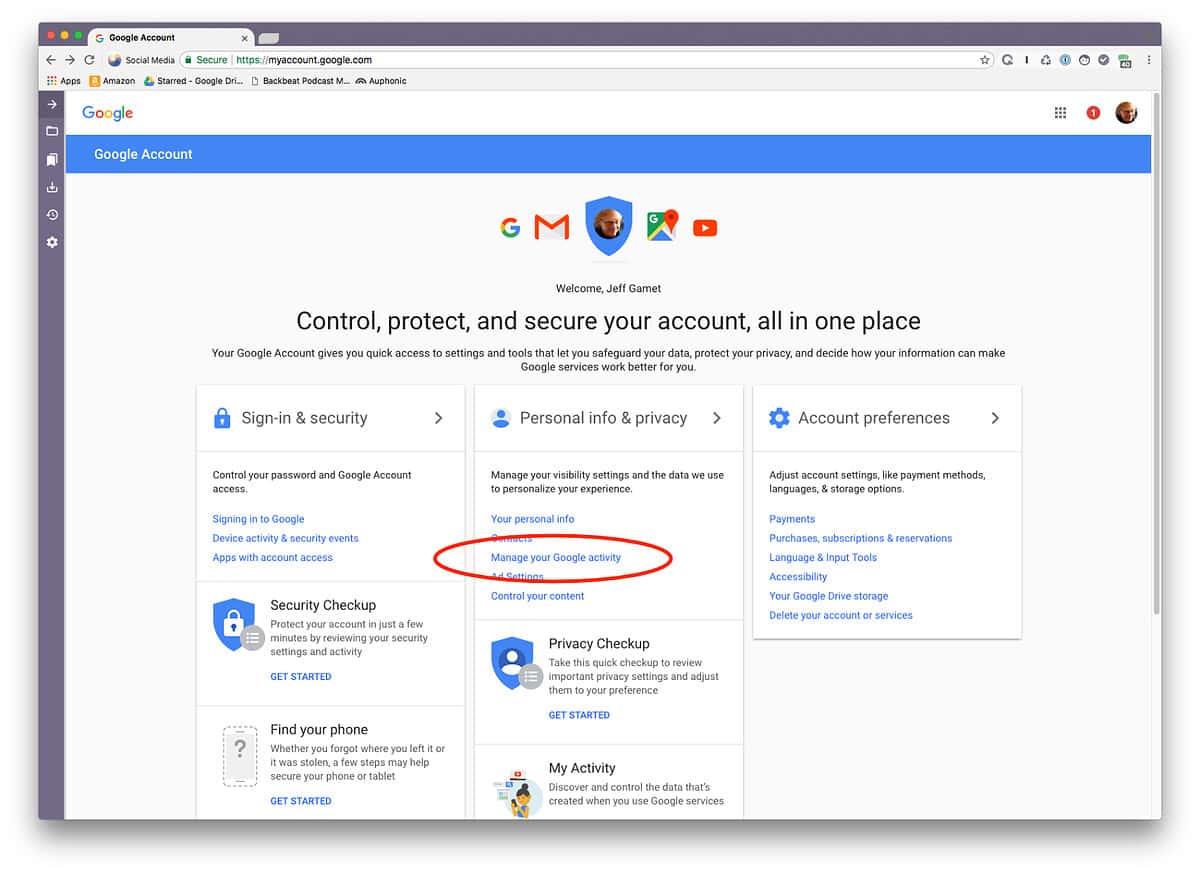
Task: Open the Language & Input Tools link
Action: pyautogui.click(x=823, y=557)
